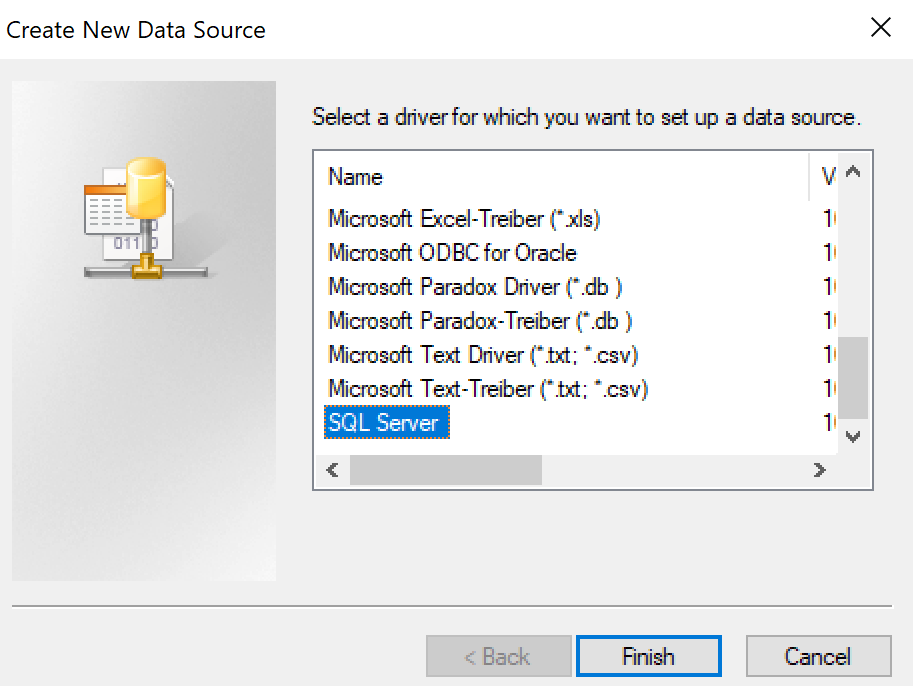Click the scroll up arrow of driver list
This screenshot has height=686, width=913.
click(x=853, y=172)
